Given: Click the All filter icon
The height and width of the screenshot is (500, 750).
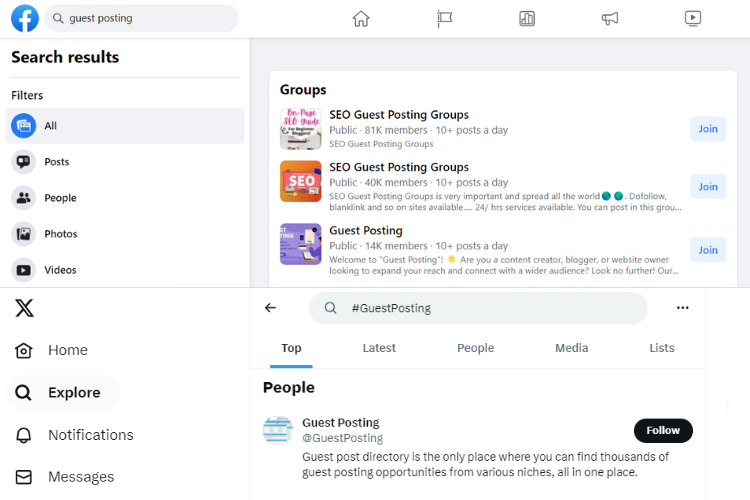Looking at the screenshot, I should 23,125.
